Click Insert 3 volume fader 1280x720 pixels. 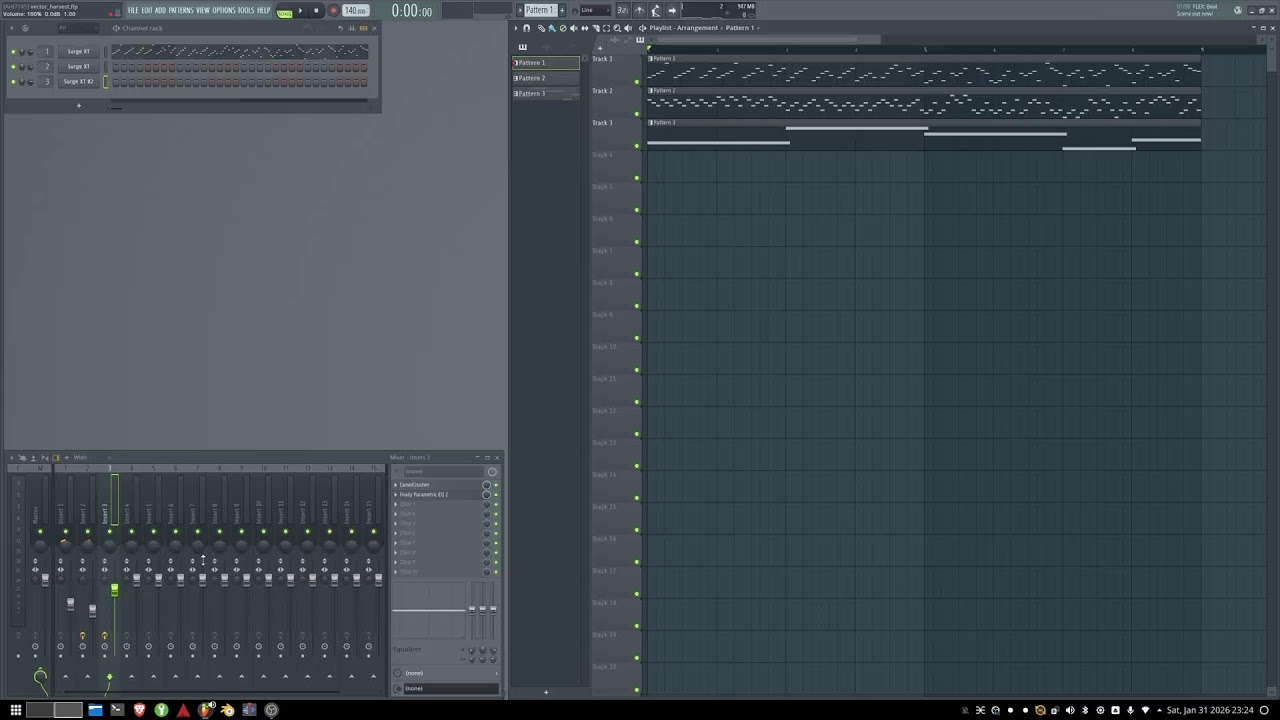[114, 590]
